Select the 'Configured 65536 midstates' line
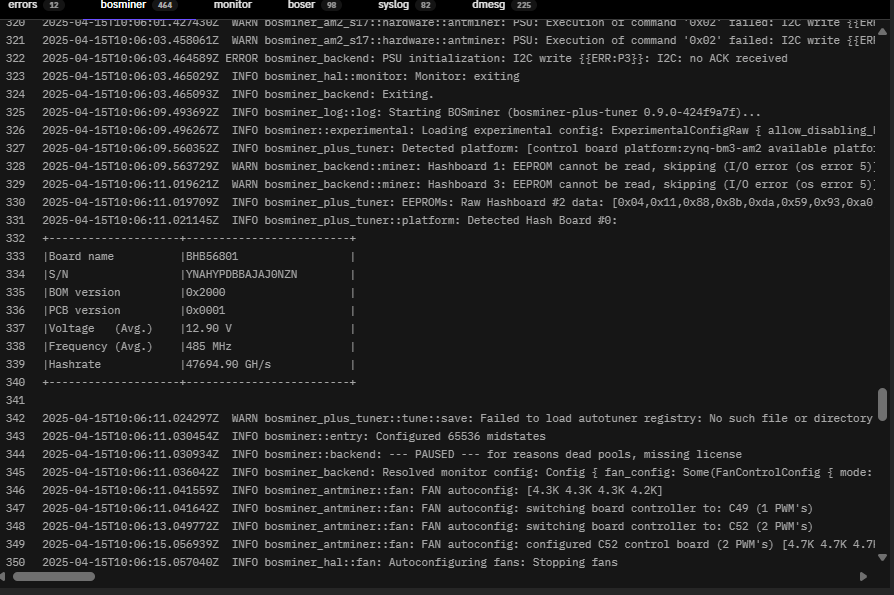This screenshot has height=595, width=894. 294,437
